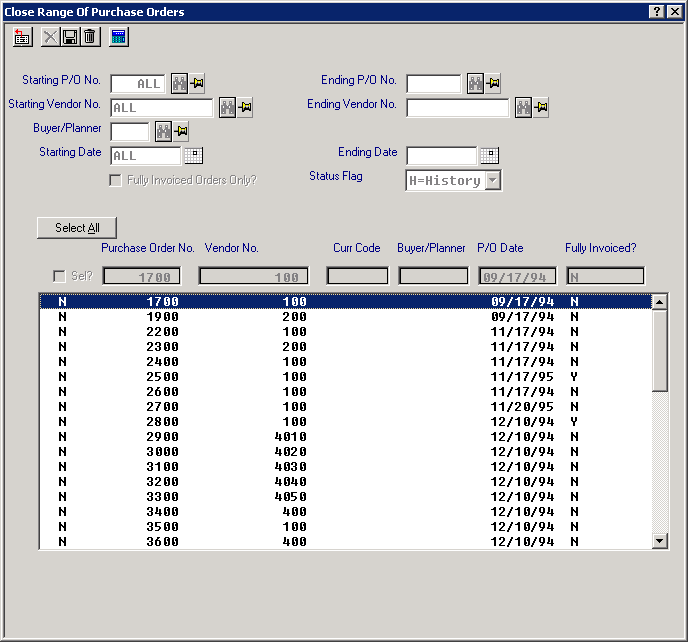Image resolution: width=688 pixels, height=642 pixels.
Task: Select purchase order 1900 row
Action: point(345,317)
